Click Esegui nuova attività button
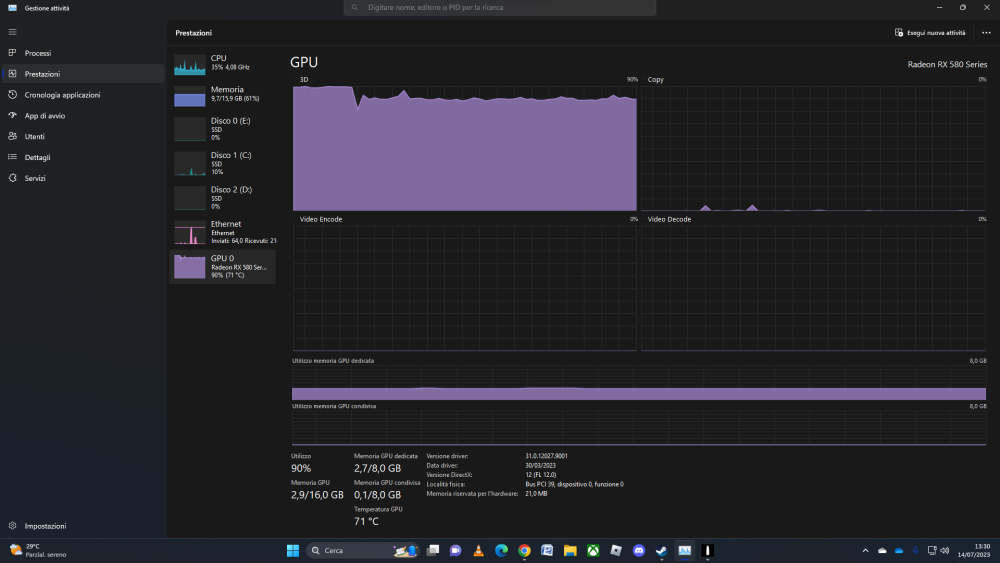 (930, 33)
